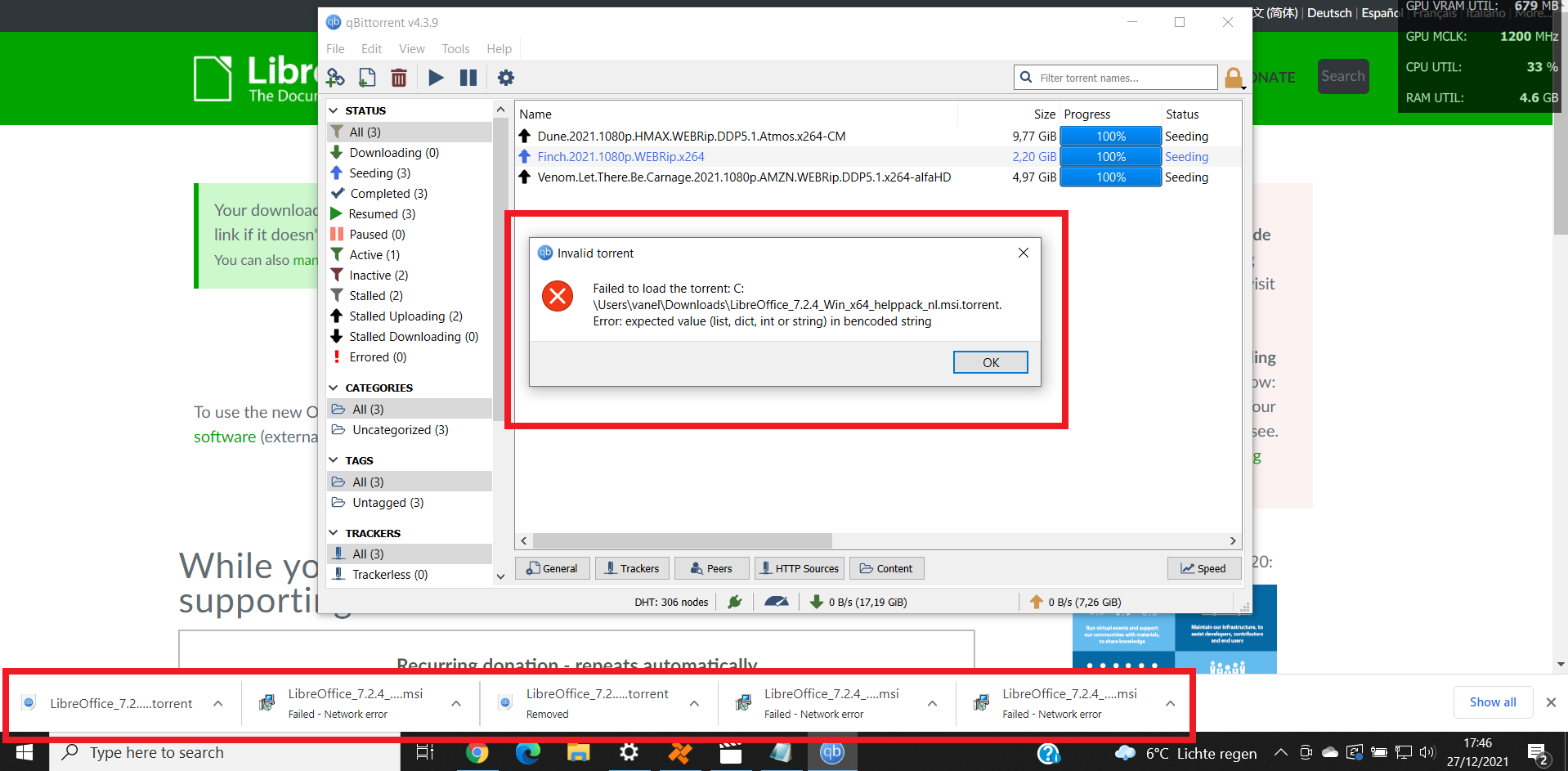
Task: Switch to the HTTP Sources tab
Action: (799, 568)
